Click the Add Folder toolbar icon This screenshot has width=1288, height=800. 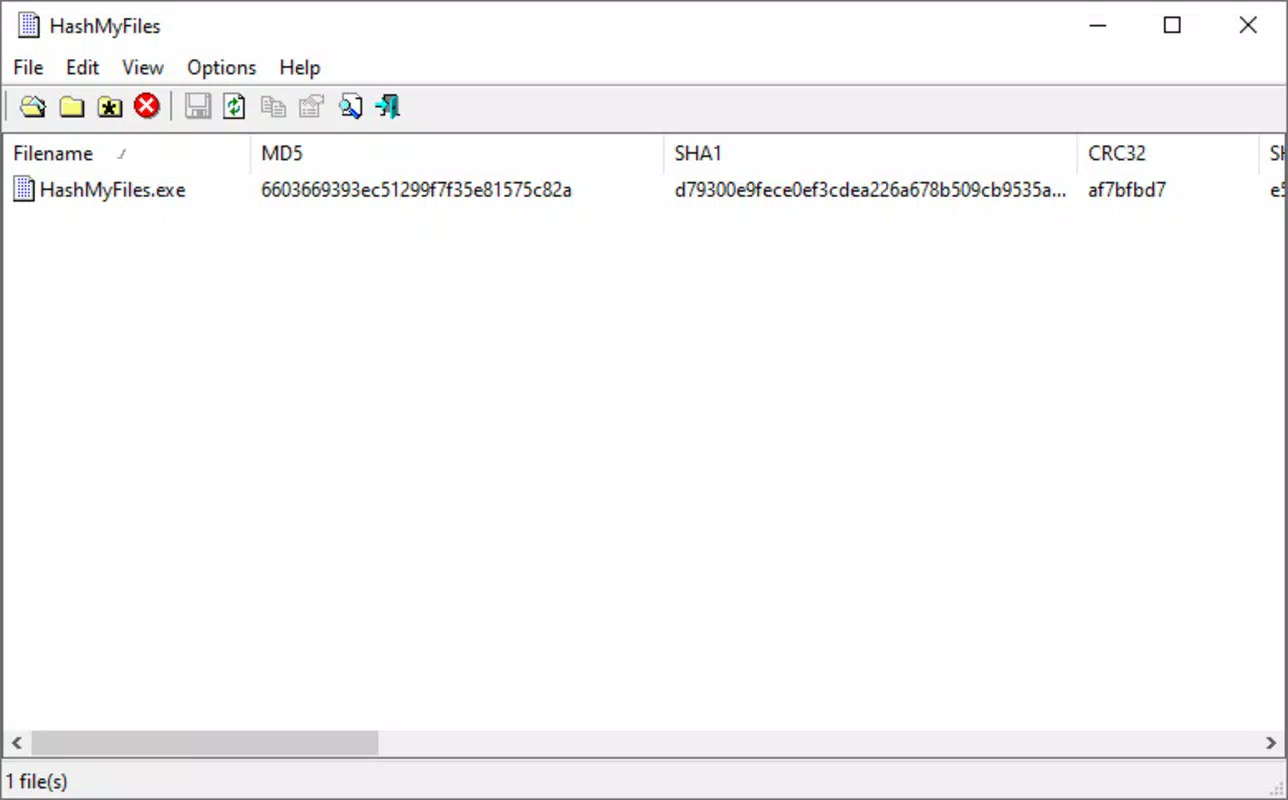coord(71,106)
